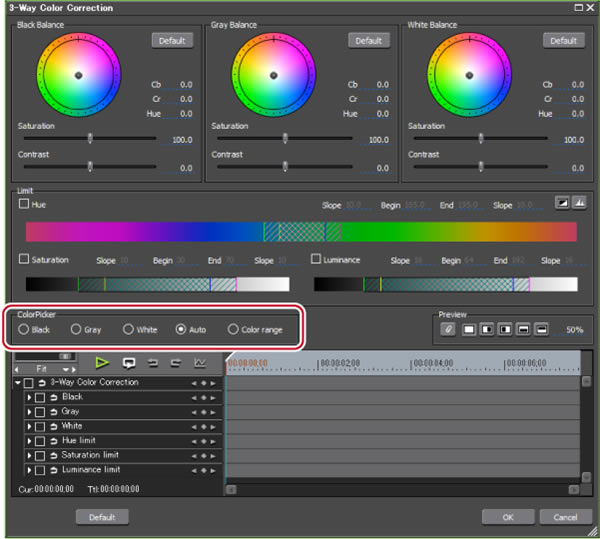The image size is (600, 539).
Task: Enable the Hue limit checkbox
Action: pyautogui.click(x=24, y=204)
